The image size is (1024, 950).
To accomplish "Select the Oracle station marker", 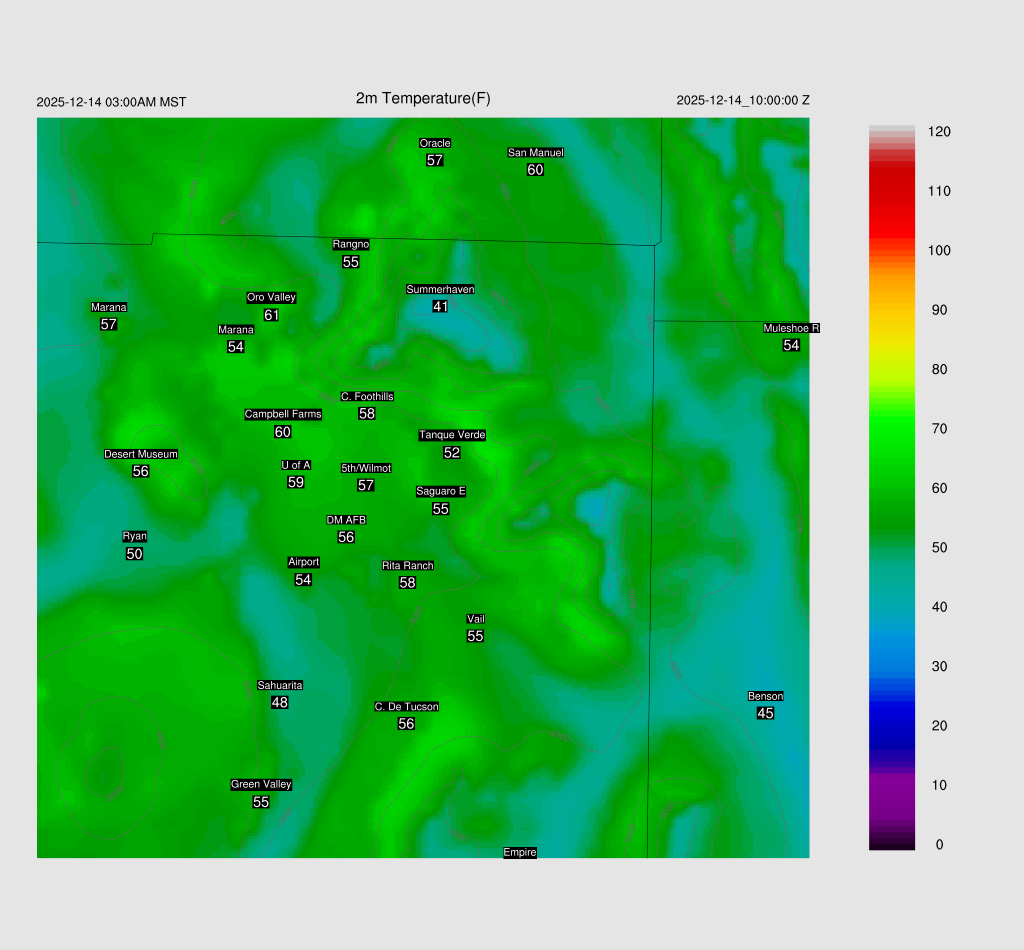I will (435, 143).
